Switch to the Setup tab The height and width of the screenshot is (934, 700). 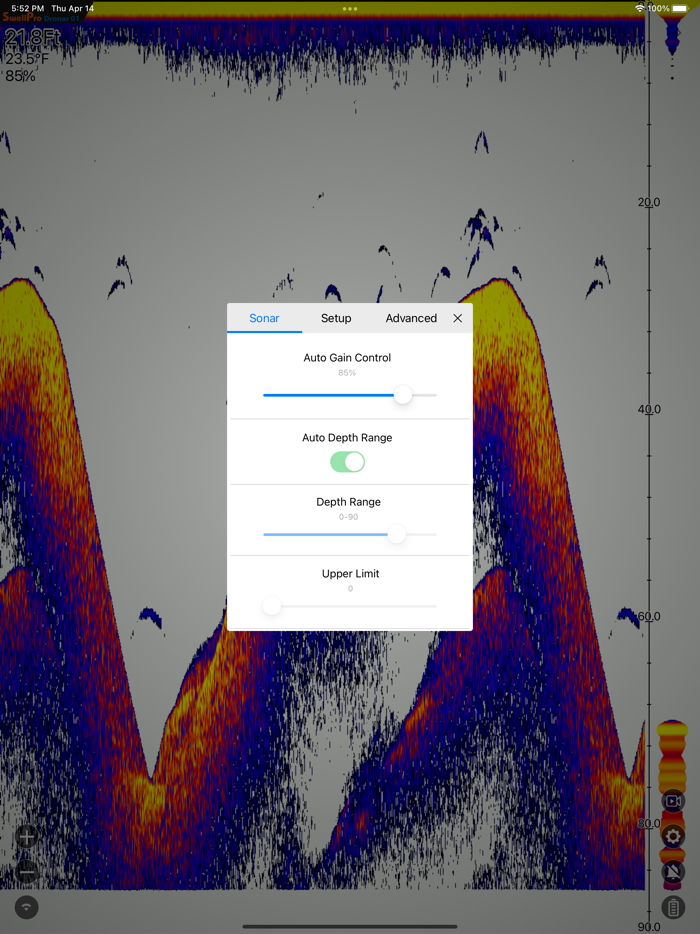(336, 318)
